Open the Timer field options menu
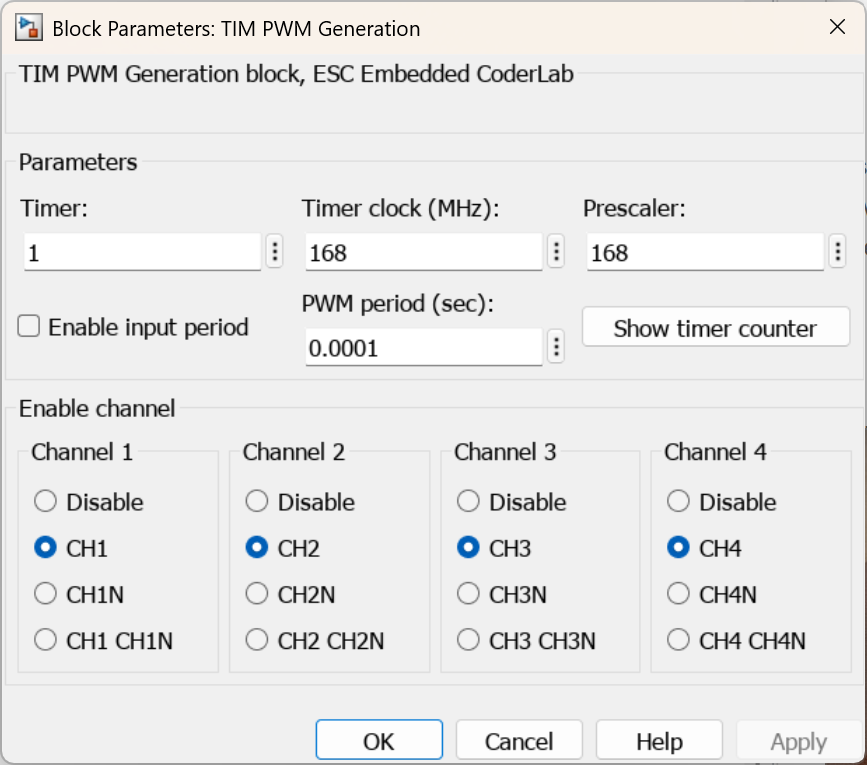 tap(275, 252)
